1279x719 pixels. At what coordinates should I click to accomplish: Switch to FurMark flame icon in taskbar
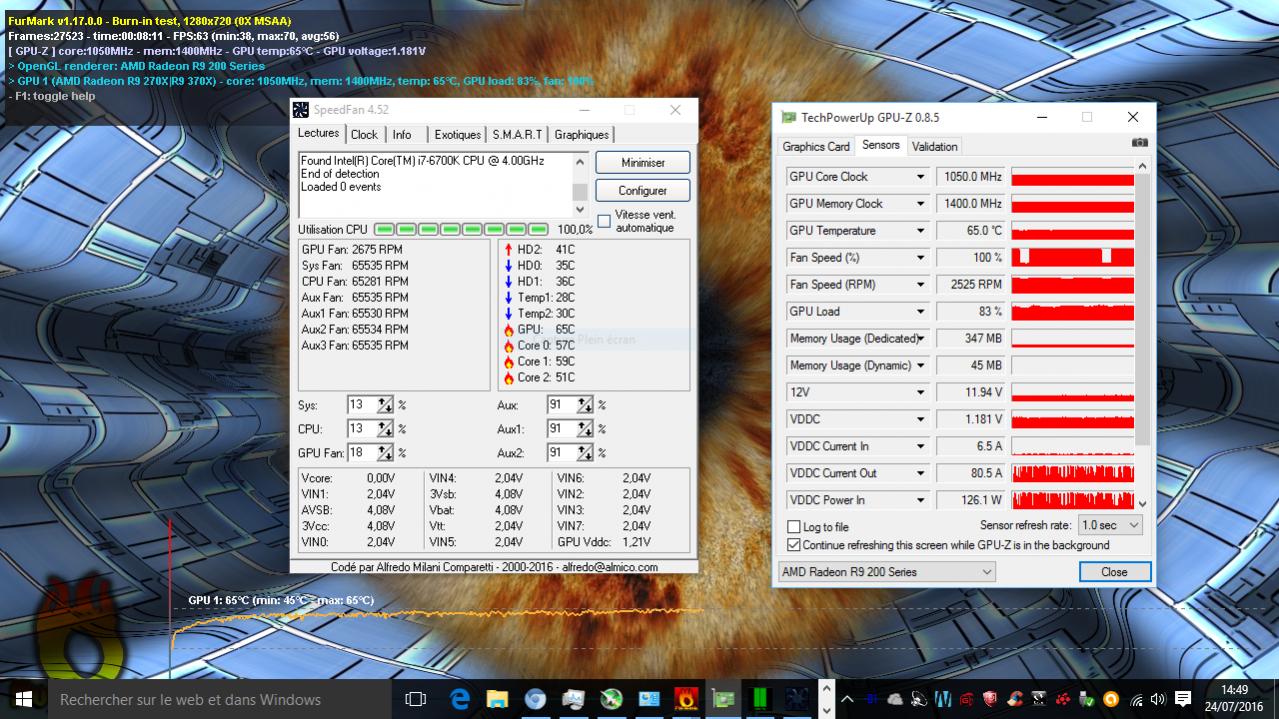click(686, 699)
